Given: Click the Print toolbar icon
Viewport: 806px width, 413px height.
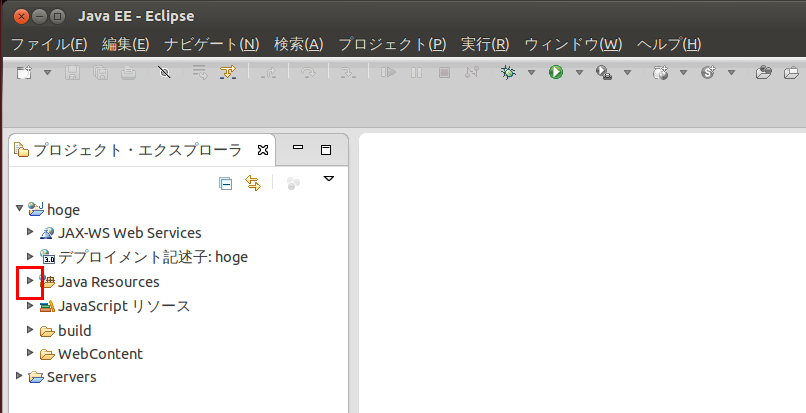Looking at the screenshot, I should pyautogui.click(x=128, y=73).
